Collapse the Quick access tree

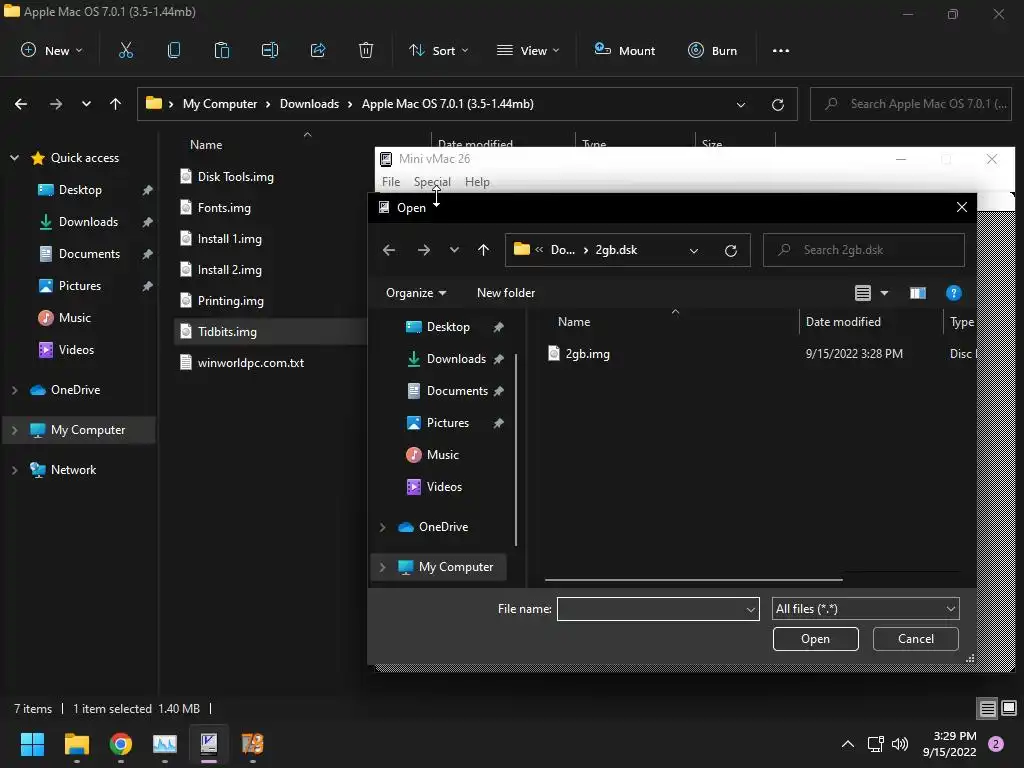coord(14,158)
